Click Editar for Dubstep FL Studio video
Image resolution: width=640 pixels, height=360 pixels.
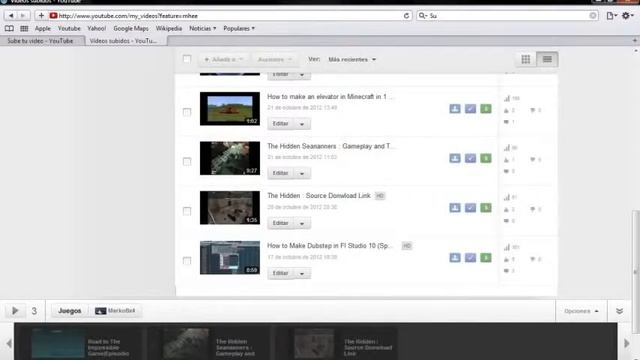coord(280,273)
